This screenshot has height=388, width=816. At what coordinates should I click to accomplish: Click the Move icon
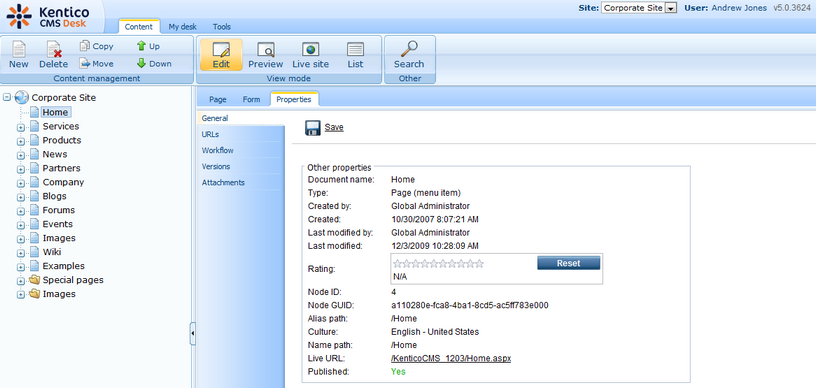[85, 63]
